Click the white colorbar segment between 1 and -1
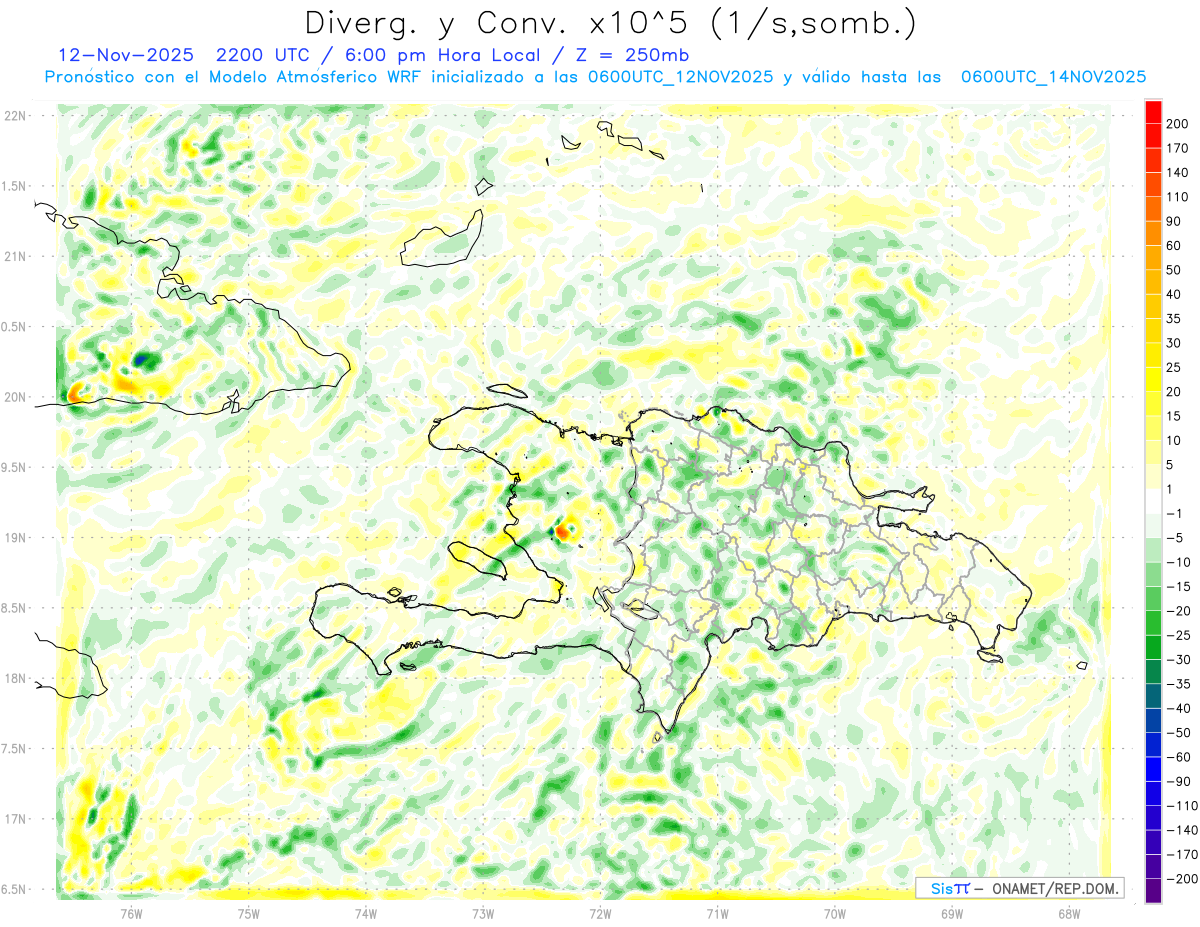 (x=1153, y=501)
